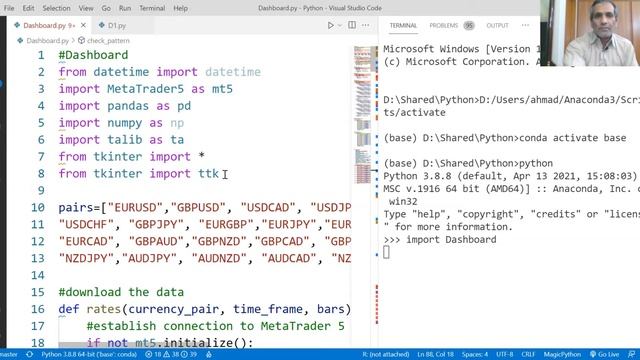Select the Python 3.8.8 interpreter status item
640x360 pixels.
[89, 354]
